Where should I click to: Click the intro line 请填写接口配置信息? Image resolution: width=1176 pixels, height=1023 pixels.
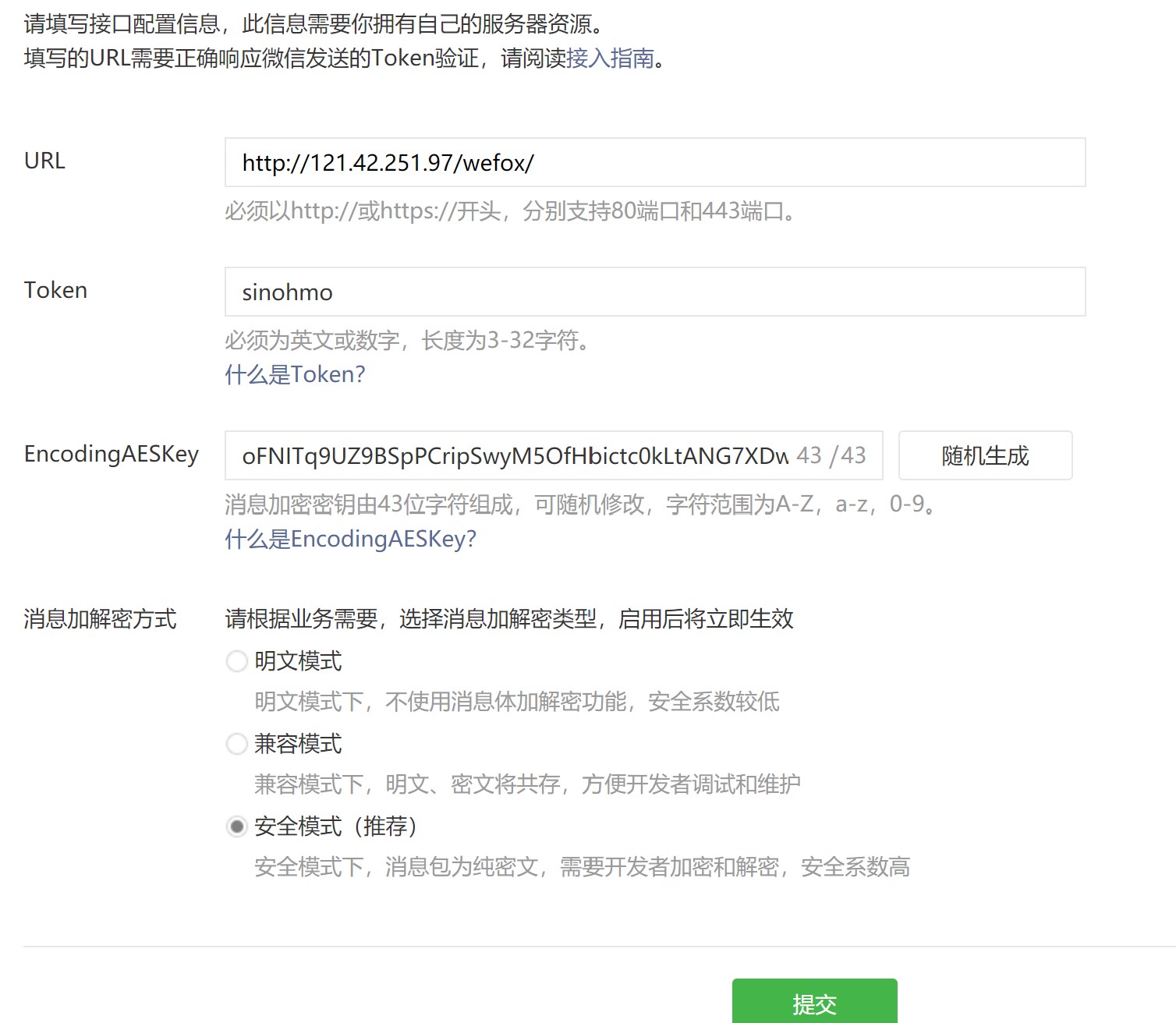(313, 24)
